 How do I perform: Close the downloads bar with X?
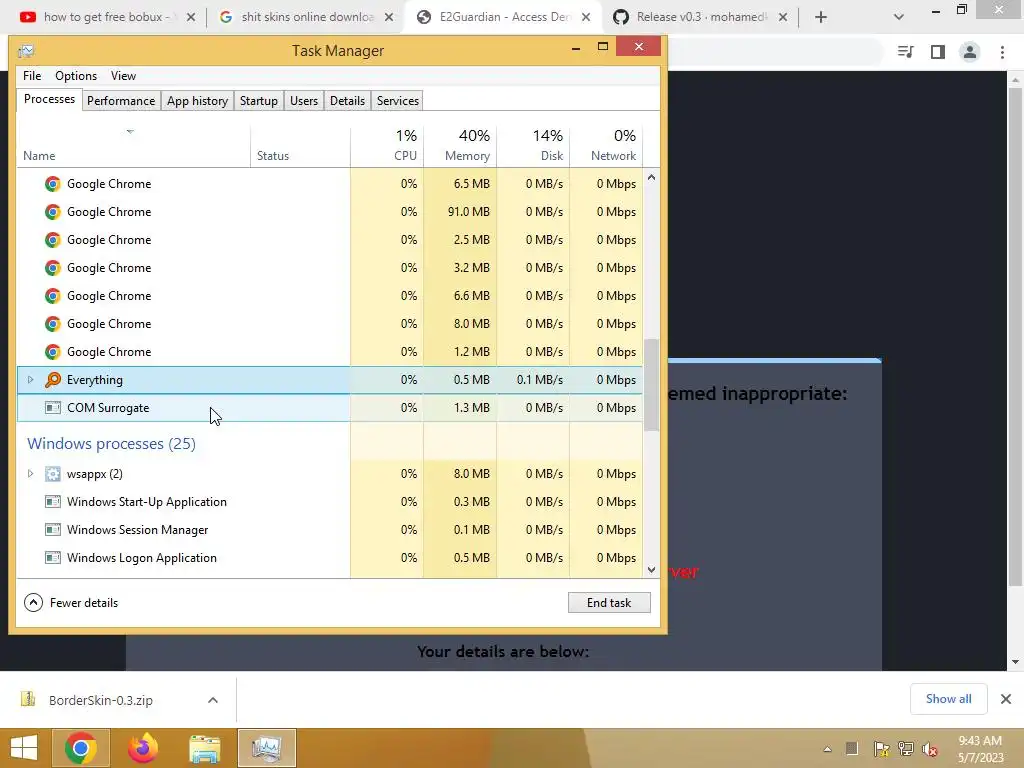[x=1006, y=699]
